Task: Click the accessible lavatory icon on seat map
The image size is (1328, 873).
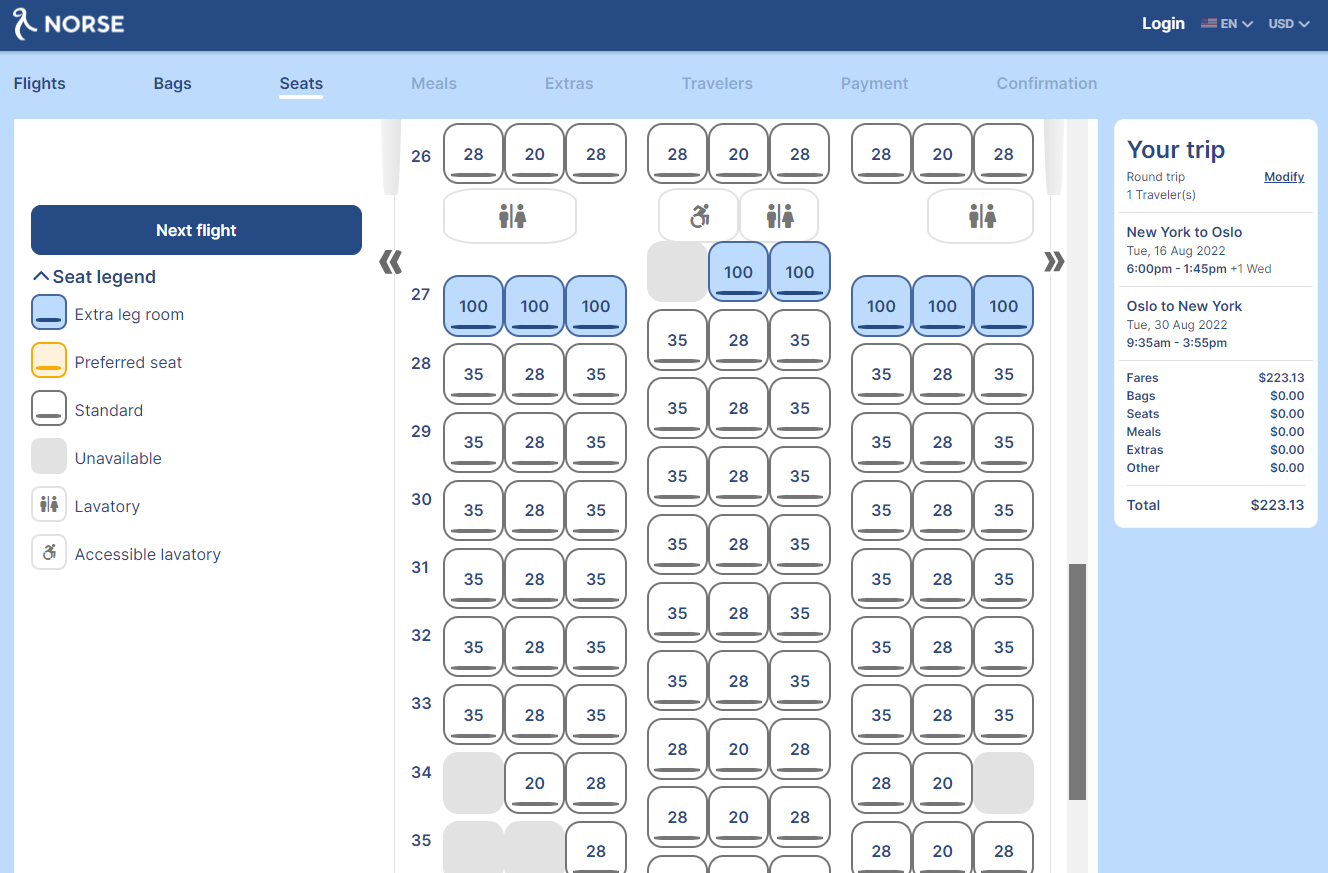Action: pyautogui.click(x=698, y=216)
